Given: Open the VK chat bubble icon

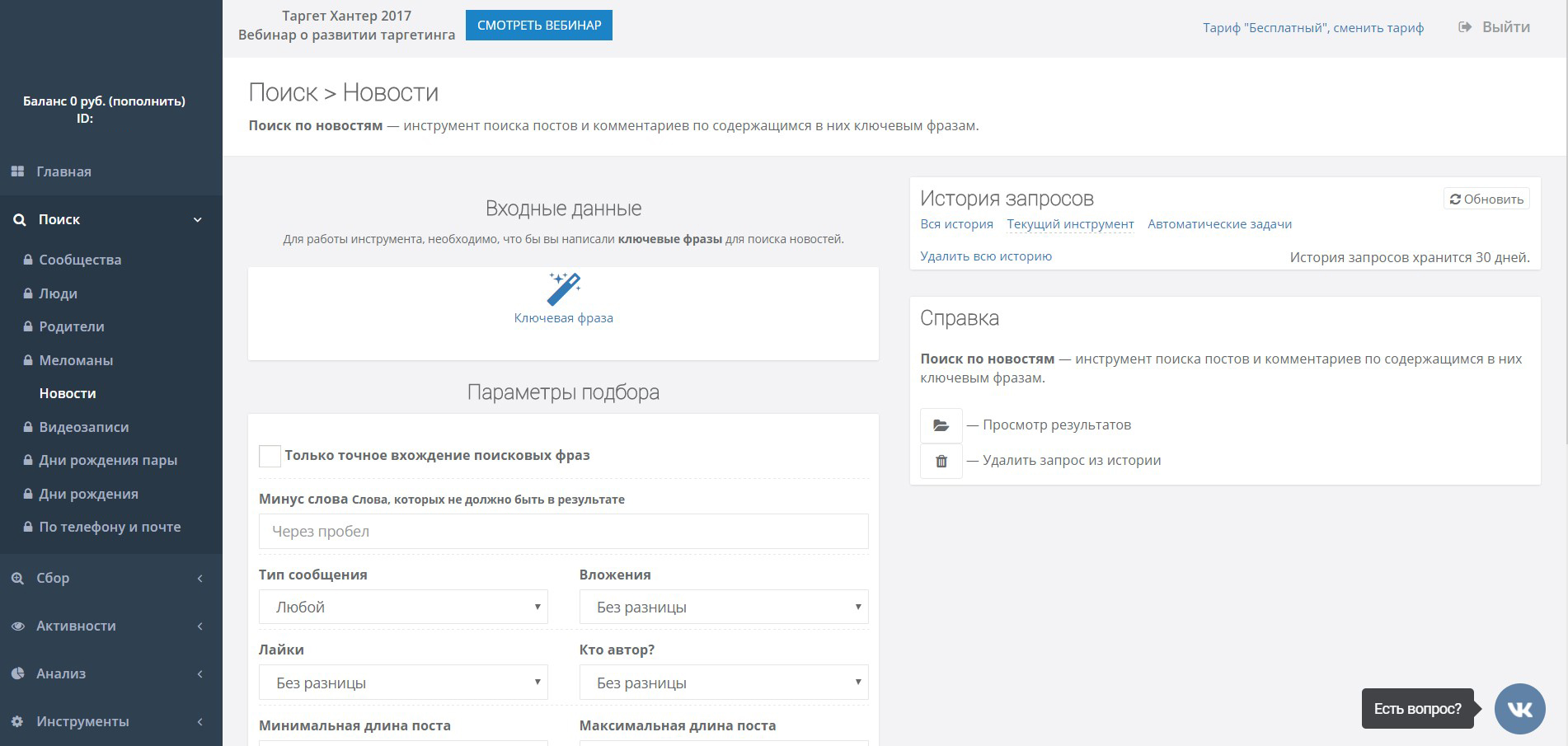Looking at the screenshot, I should pos(1519,709).
